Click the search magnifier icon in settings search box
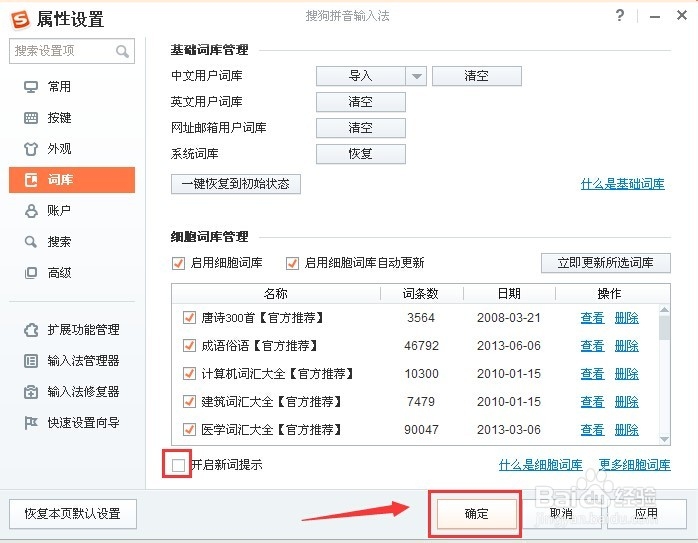This screenshot has height=543, width=698. point(122,51)
